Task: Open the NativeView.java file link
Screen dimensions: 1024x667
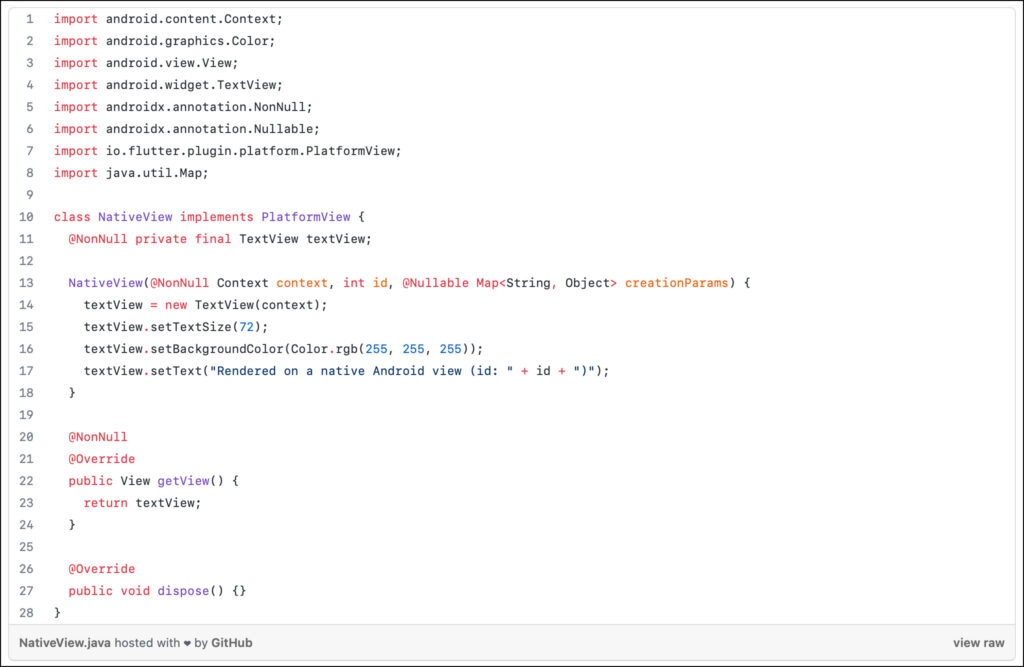Action: click(64, 643)
